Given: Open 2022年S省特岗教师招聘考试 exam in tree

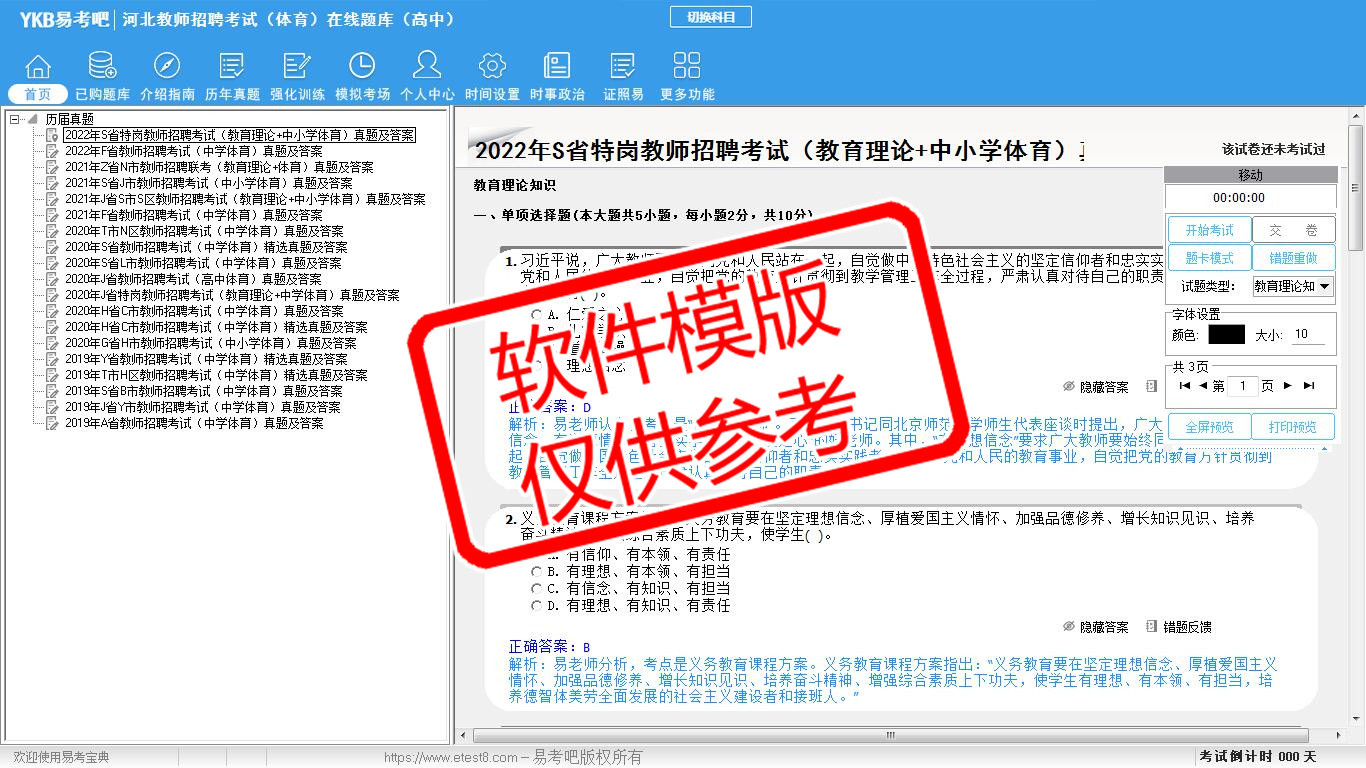Looking at the screenshot, I should [x=239, y=135].
